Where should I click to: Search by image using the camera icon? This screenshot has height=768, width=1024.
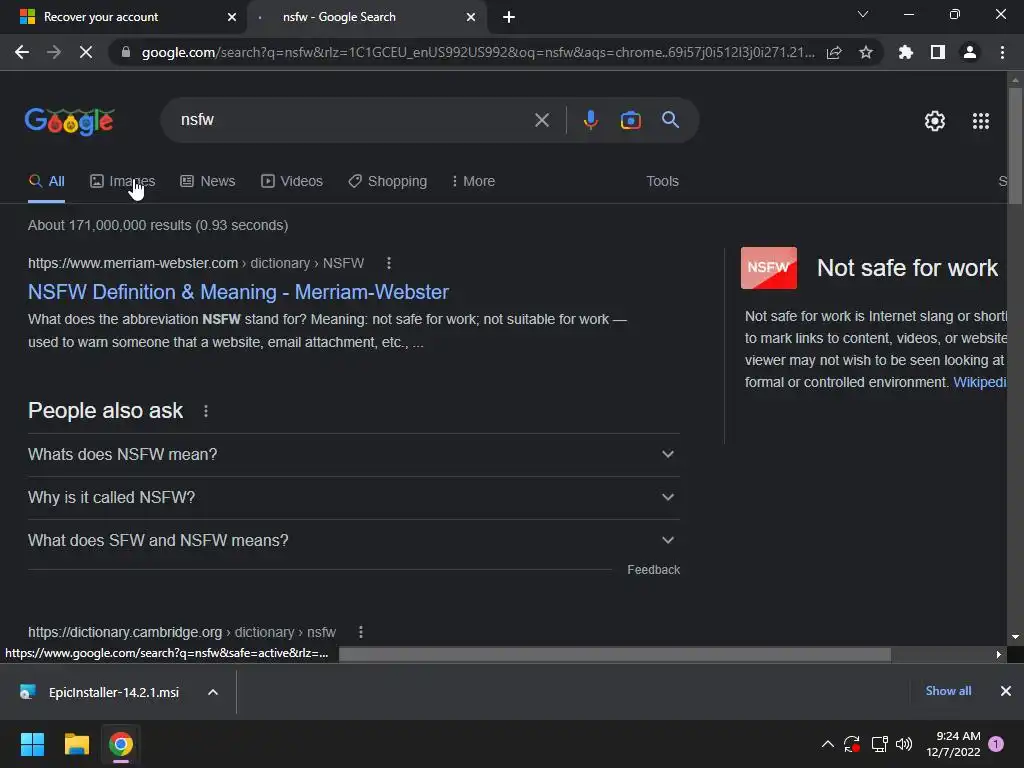(x=630, y=120)
